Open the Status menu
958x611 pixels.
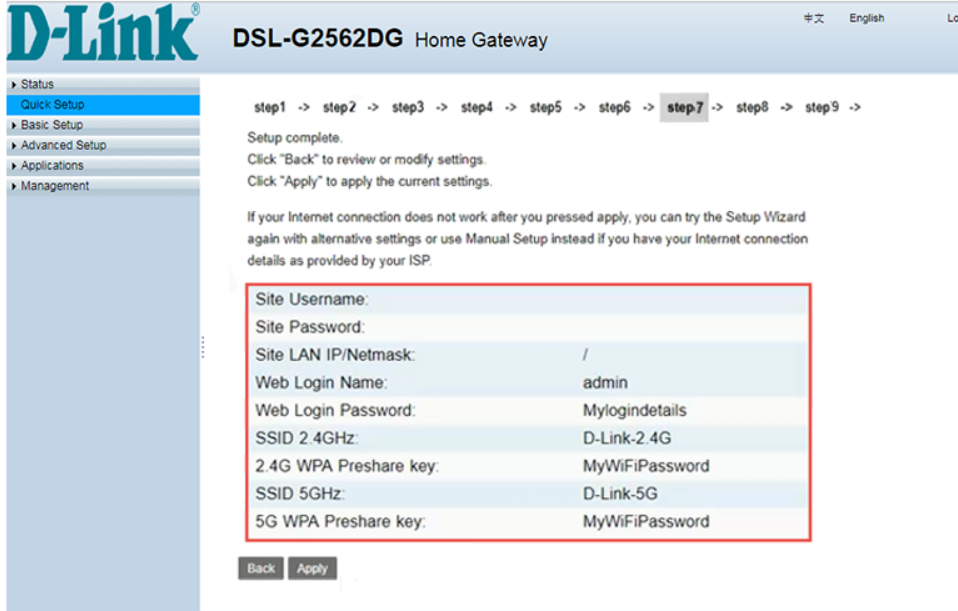point(37,84)
